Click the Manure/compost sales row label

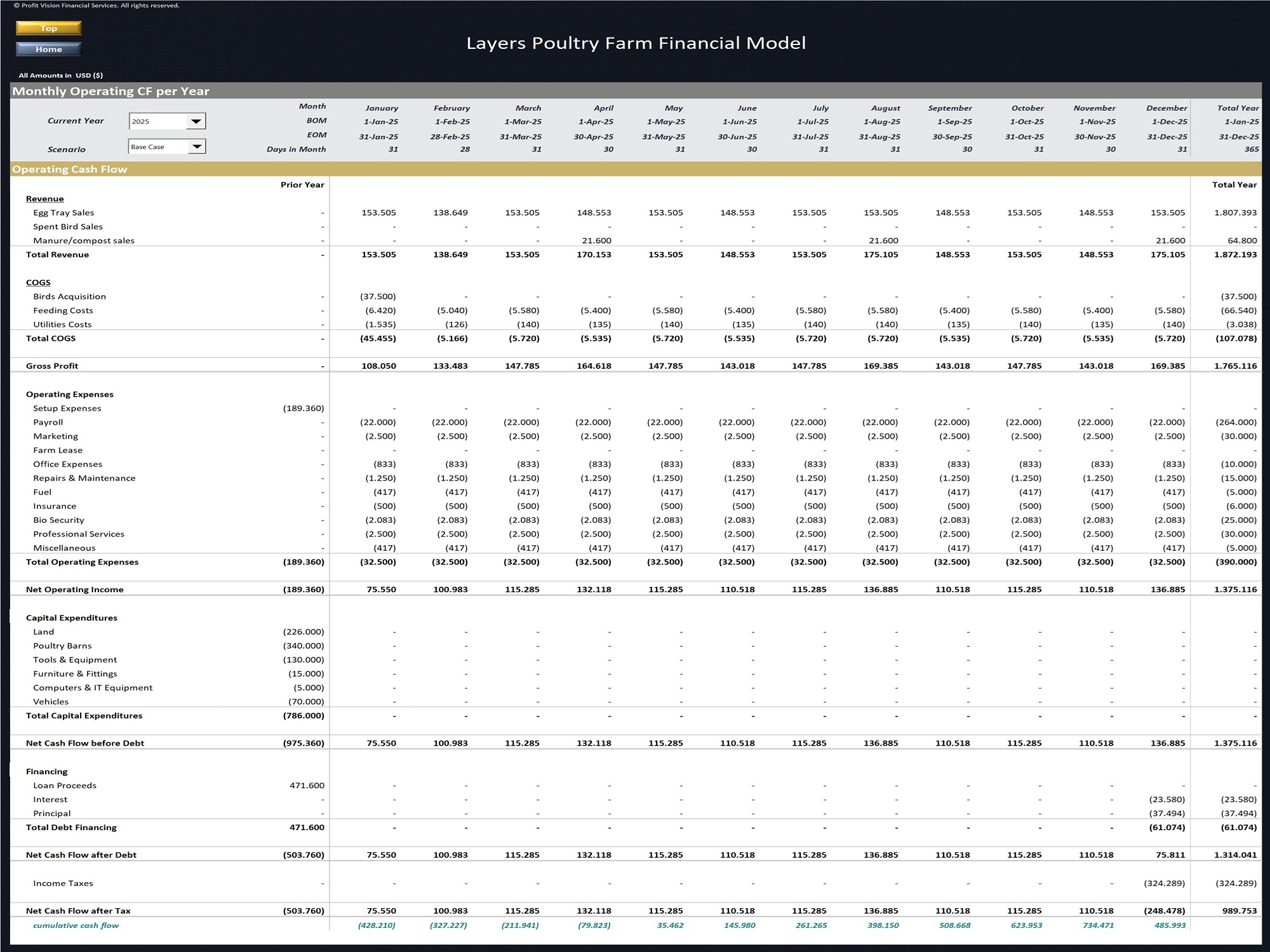tap(84, 241)
